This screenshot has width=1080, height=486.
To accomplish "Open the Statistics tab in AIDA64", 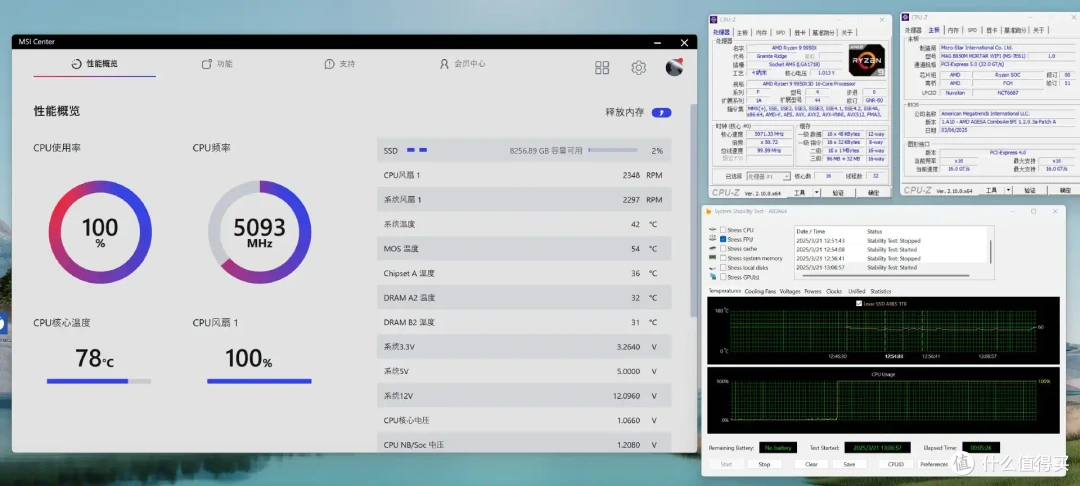I will (880, 291).
